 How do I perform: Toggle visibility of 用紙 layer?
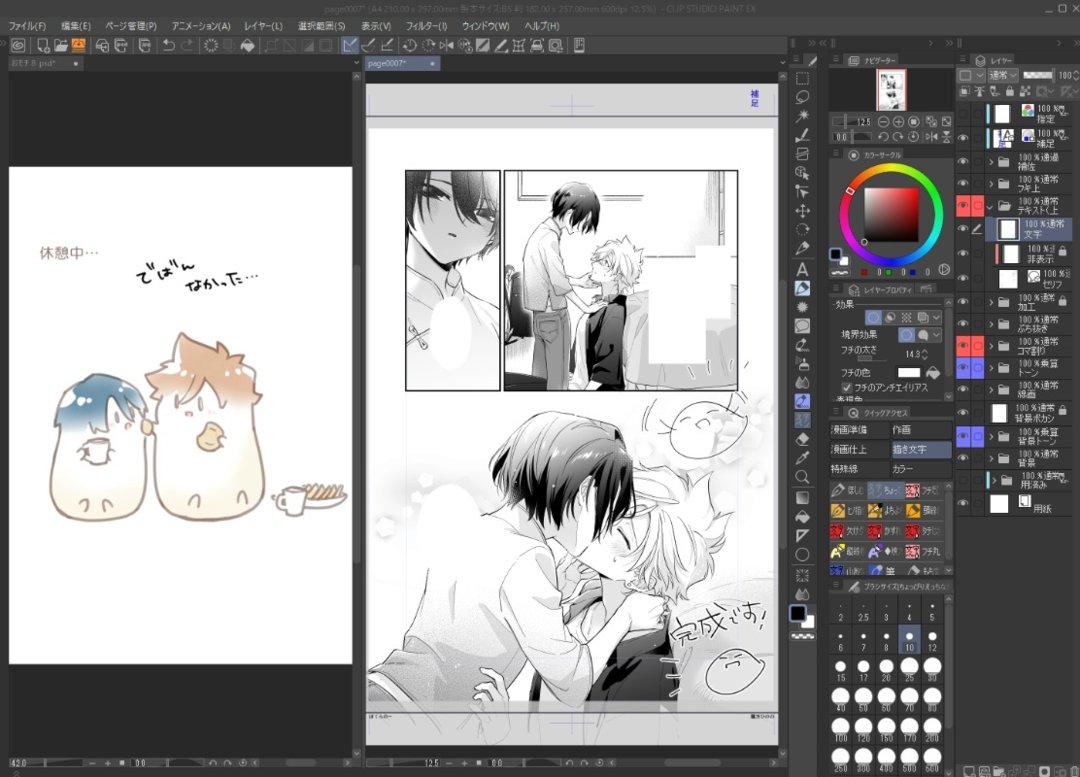(x=963, y=504)
